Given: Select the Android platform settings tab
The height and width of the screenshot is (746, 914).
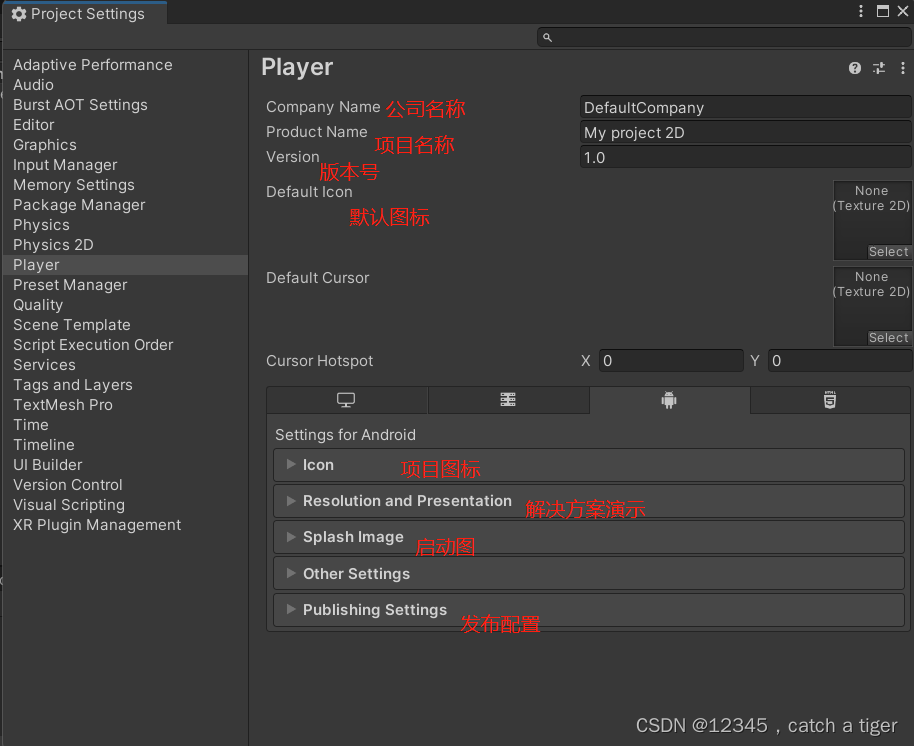Looking at the screenshot, I should [x=669, y=400].
